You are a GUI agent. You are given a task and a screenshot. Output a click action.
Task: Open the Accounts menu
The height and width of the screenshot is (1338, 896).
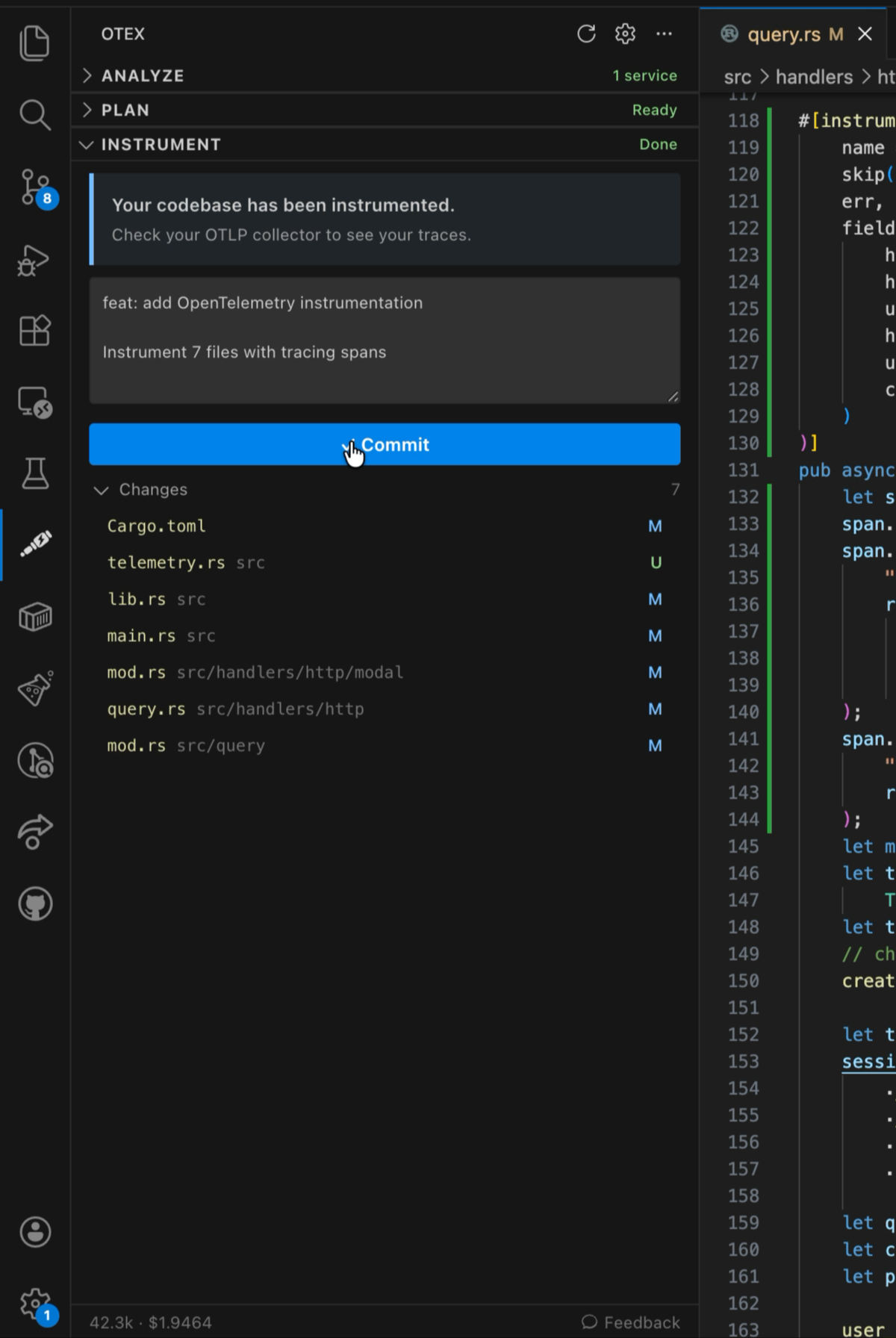(x=34, y=1232)
